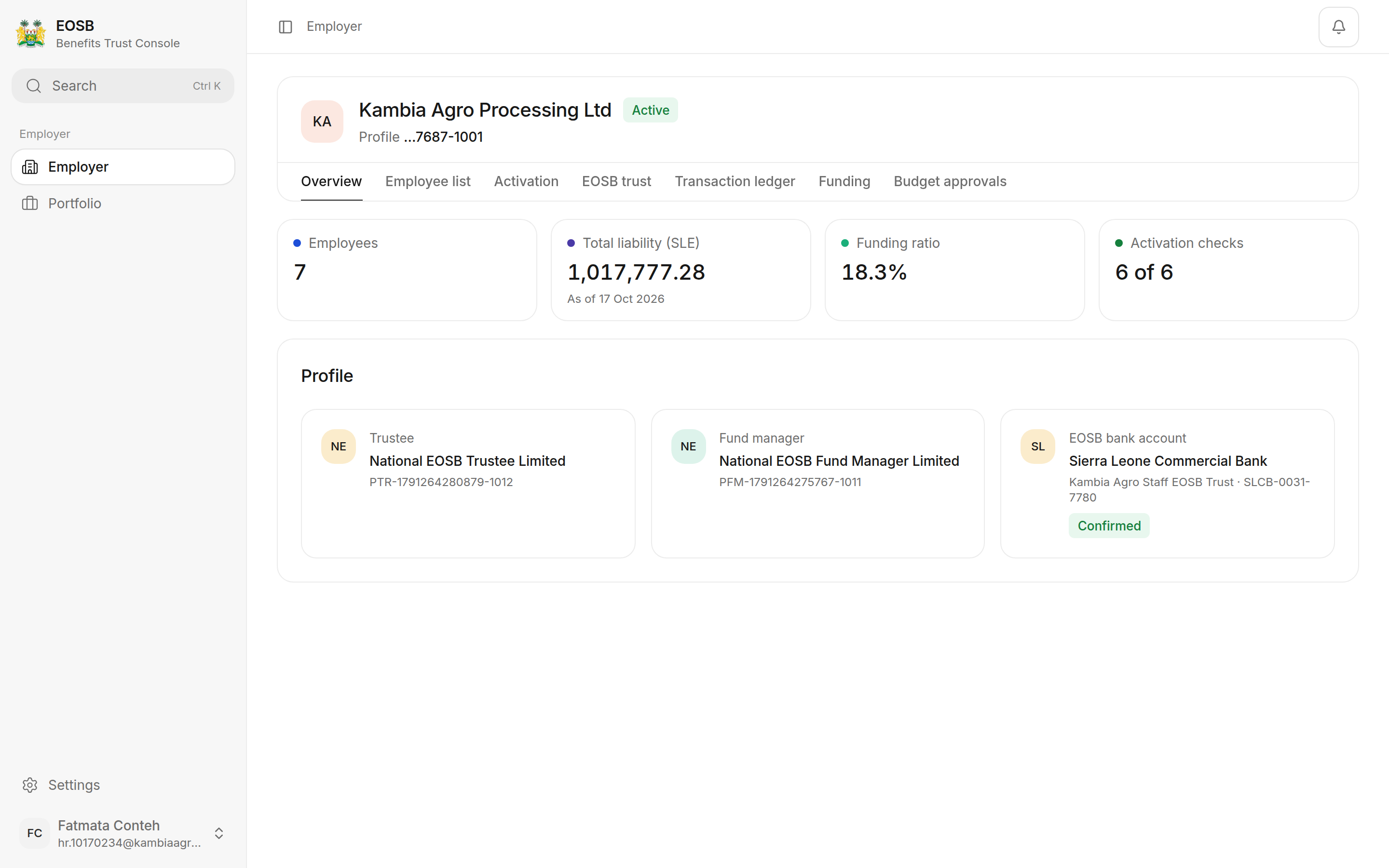1389x868 pixels.
Task: Expand the Fatmata Conteh account switcher chevron
Action: click(218, 833)
